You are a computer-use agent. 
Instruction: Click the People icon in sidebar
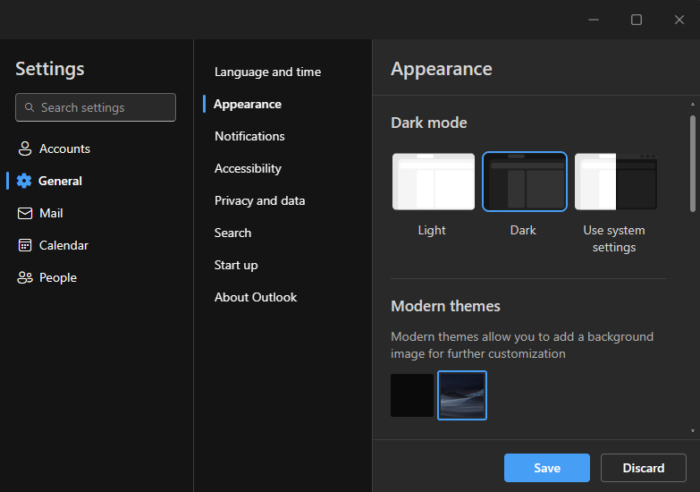point(25,278)
